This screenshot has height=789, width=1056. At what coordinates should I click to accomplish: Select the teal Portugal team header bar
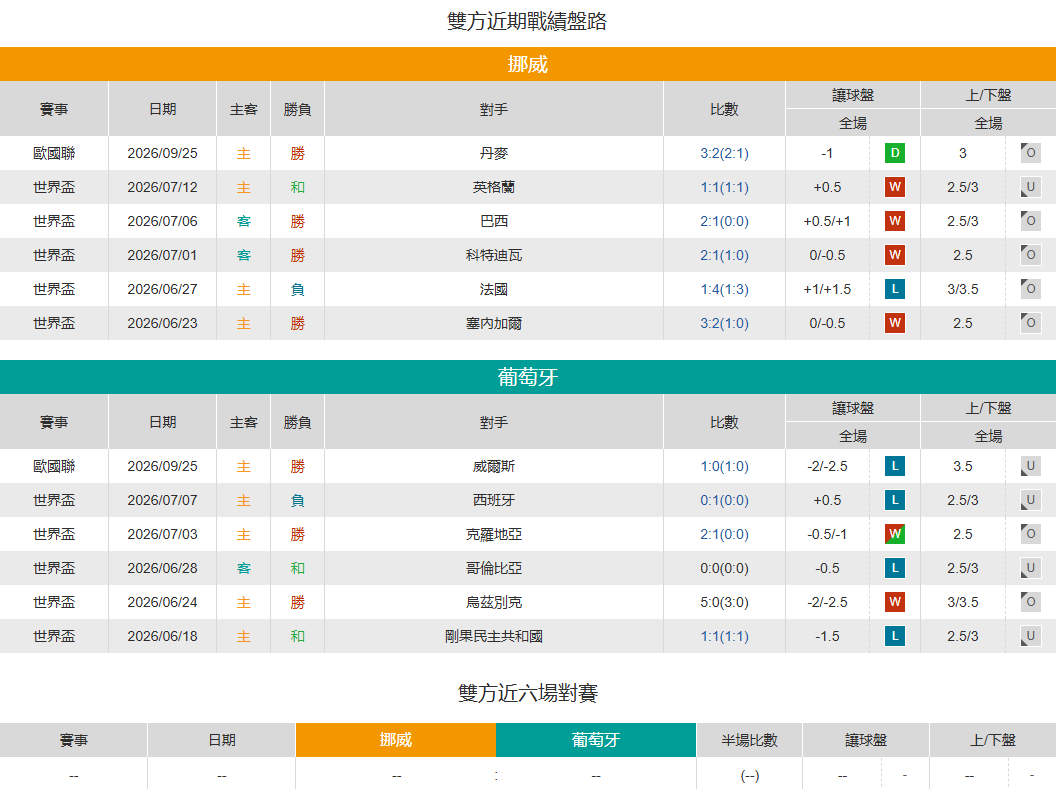click(528, 377)
